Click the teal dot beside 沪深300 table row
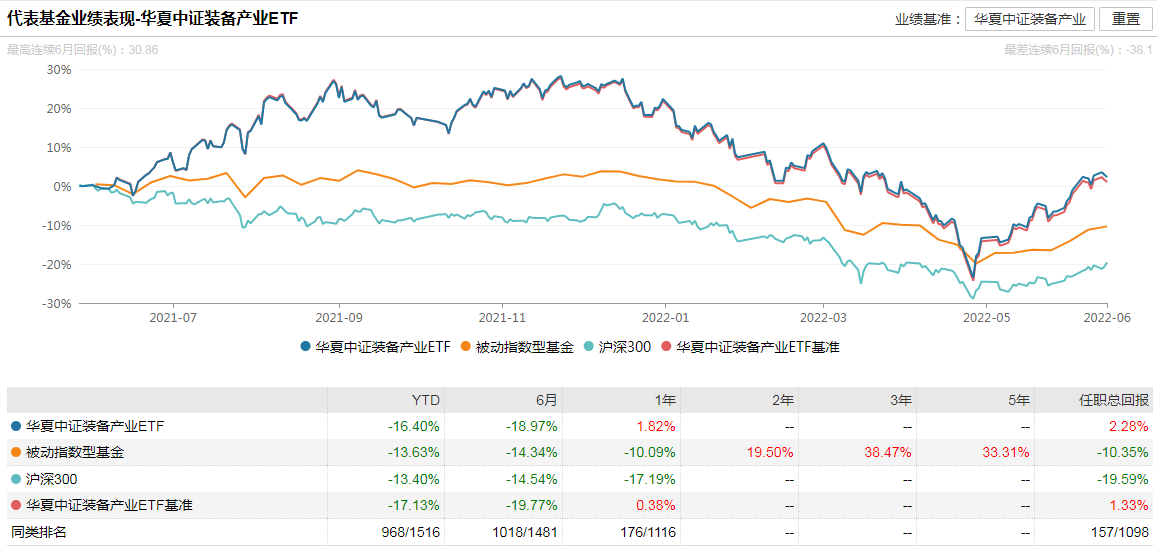 pyautogui.click(x=16, y=480)
